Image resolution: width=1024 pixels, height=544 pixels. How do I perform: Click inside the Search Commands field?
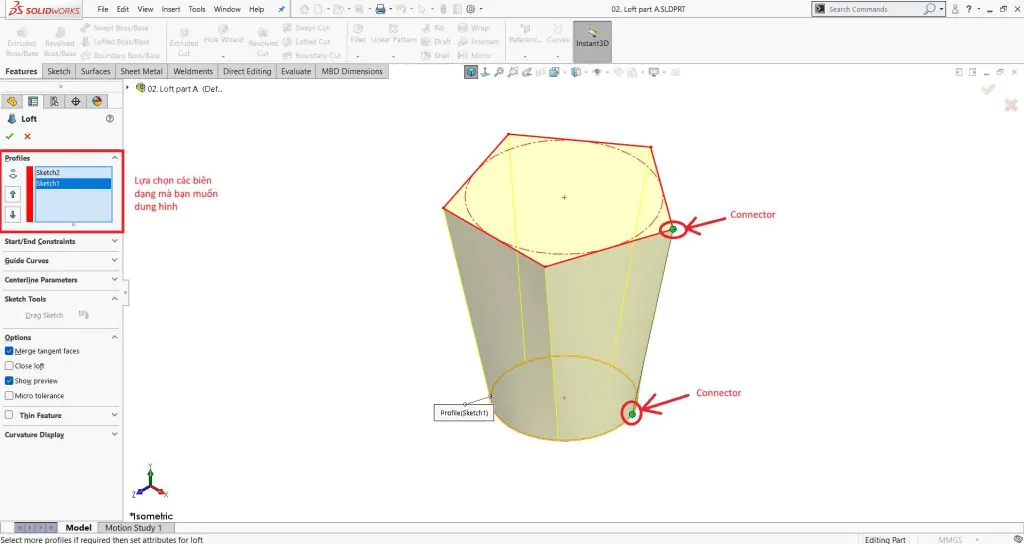[874, 9]
